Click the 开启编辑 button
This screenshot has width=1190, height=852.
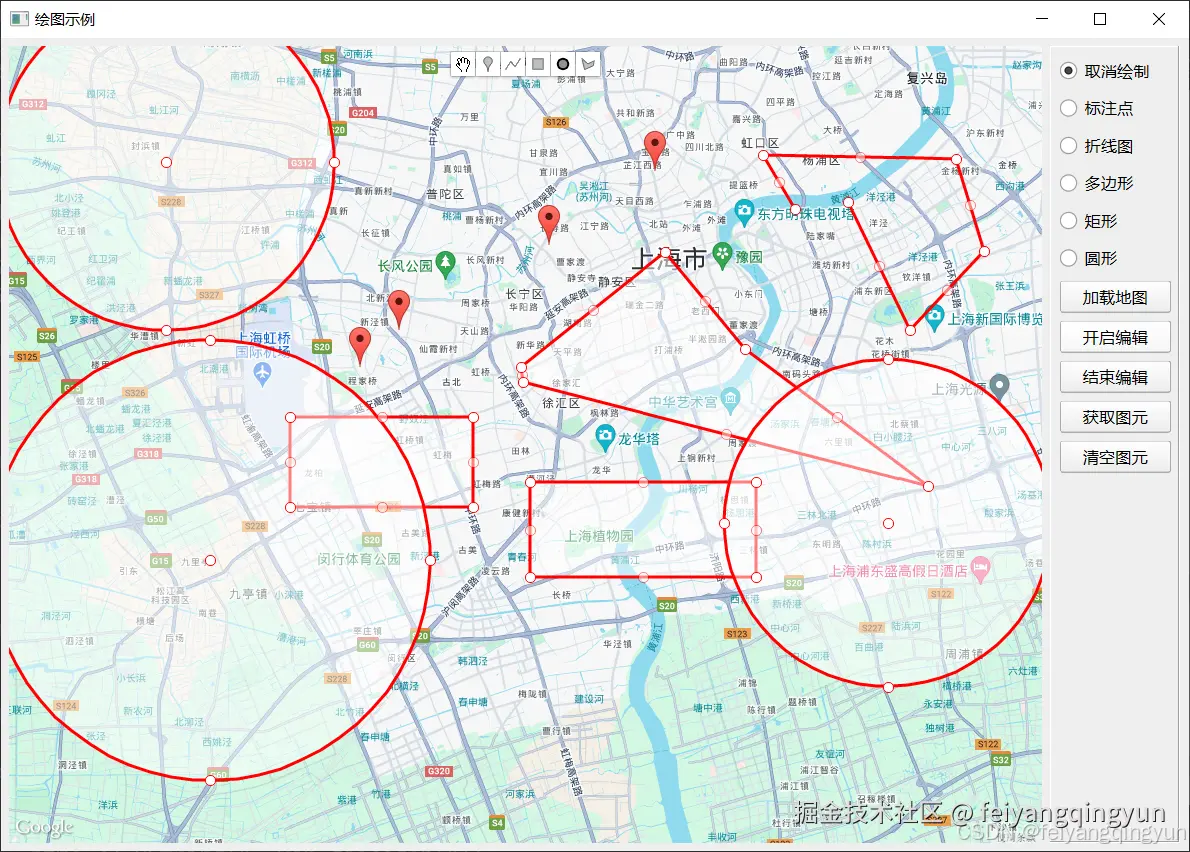[x=1115, y=338]
